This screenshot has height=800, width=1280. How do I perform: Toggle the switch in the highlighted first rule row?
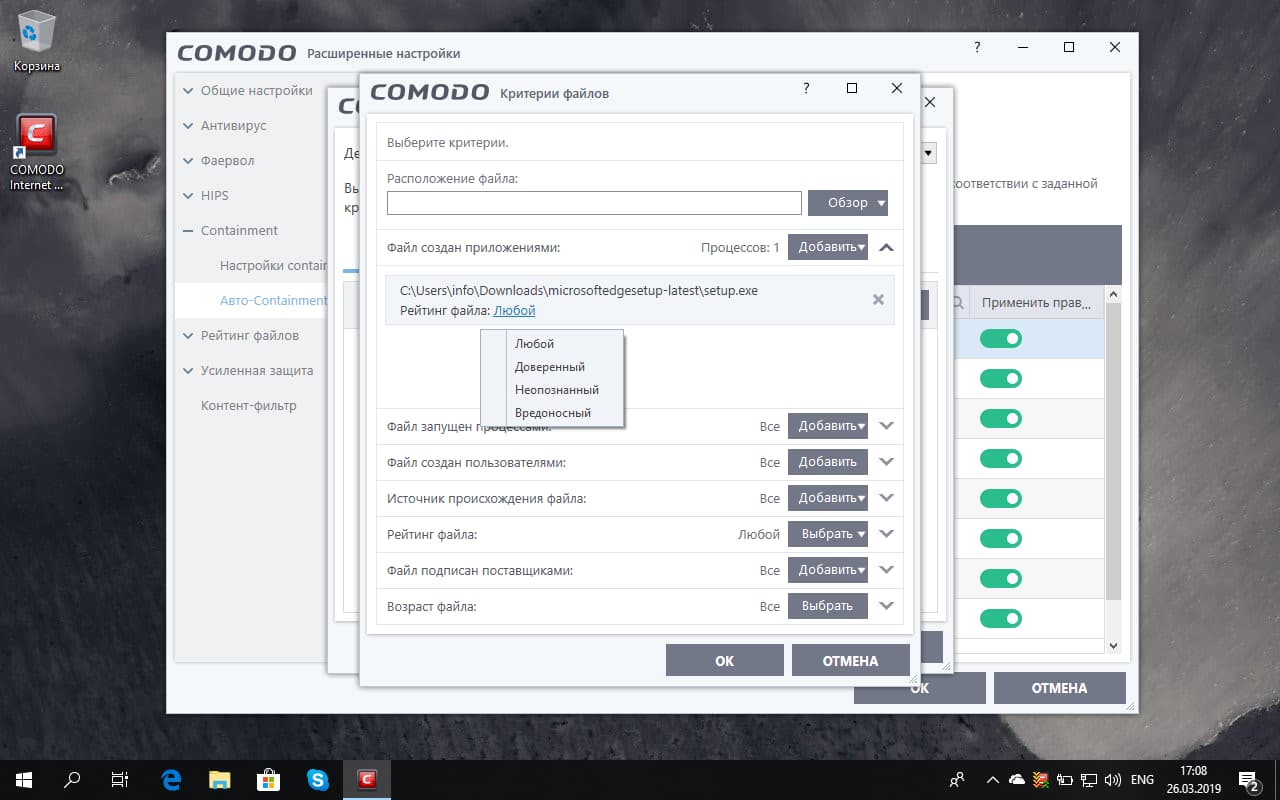point(1001,339)
